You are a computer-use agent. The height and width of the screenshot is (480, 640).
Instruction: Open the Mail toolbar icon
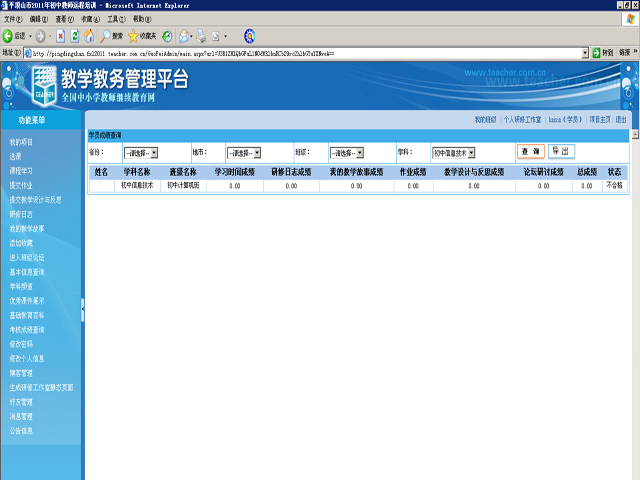tap(184, 36)
